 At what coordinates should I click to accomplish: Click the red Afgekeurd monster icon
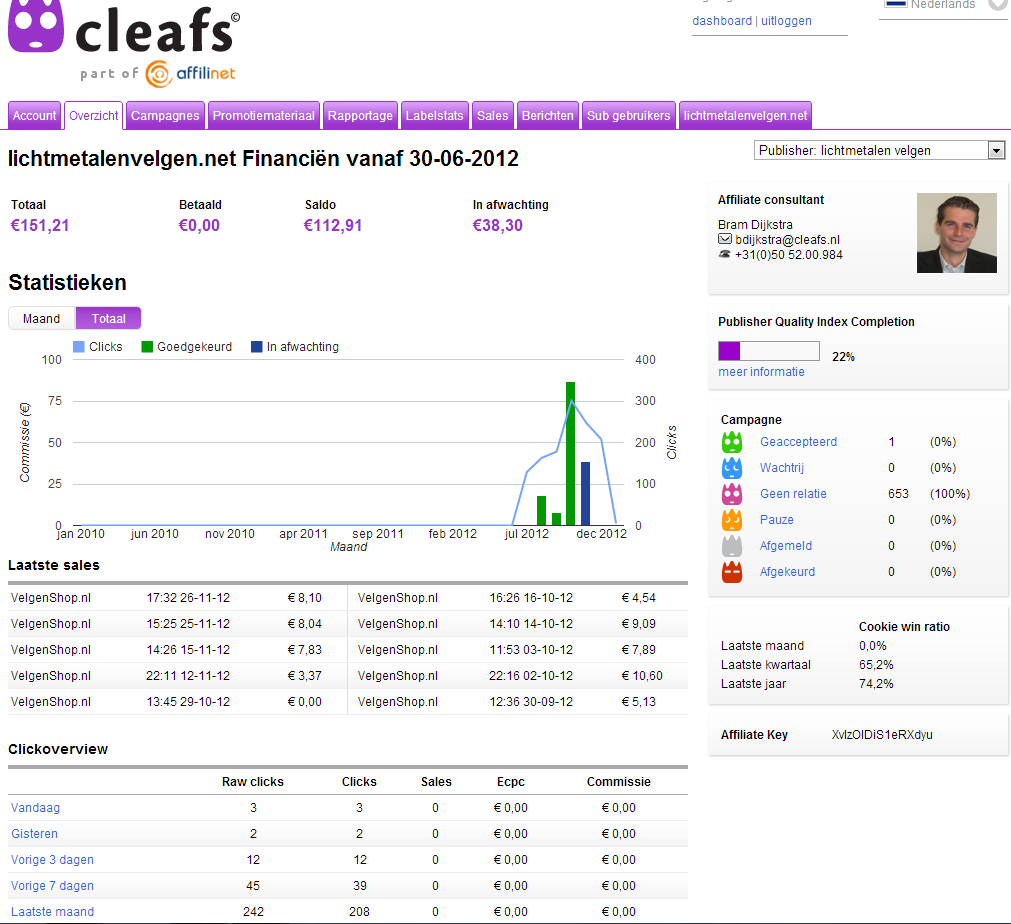click(x=732, y=571)
